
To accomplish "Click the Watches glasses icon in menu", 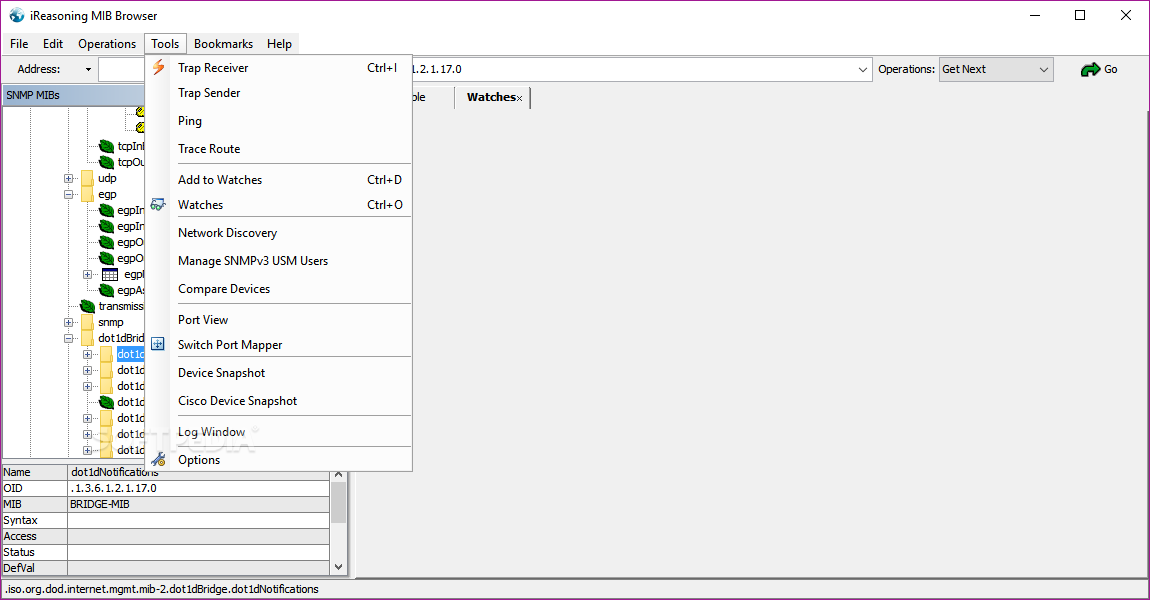I will pos(158,205).
